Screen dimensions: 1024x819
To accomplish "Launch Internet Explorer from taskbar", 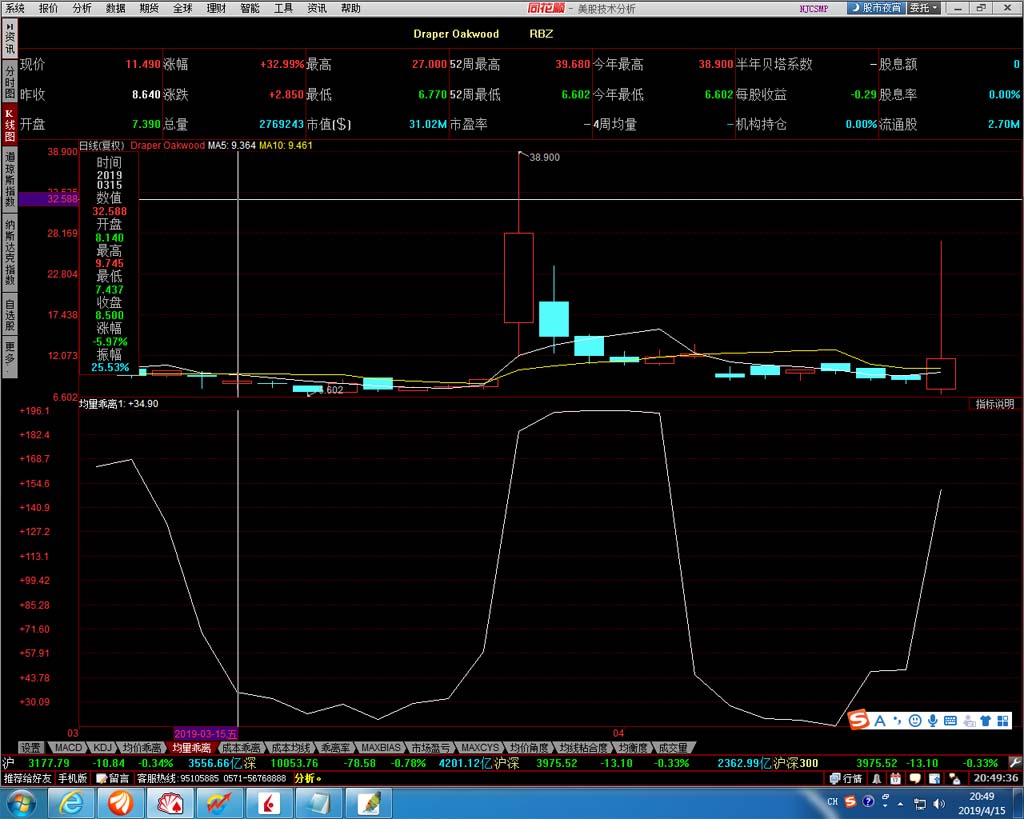I will point(71,803).
